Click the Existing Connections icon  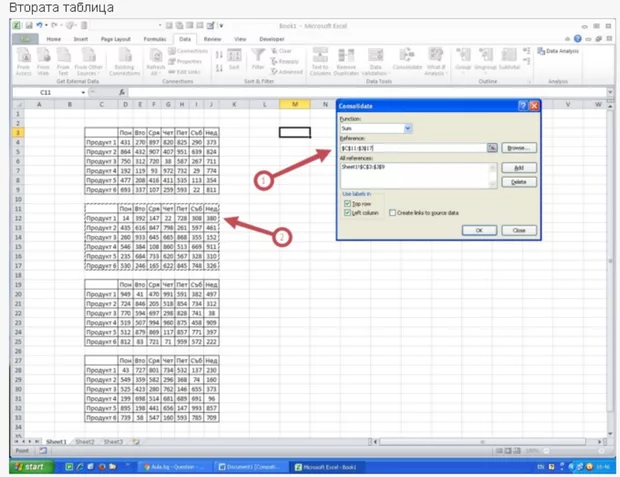[125, 61]
